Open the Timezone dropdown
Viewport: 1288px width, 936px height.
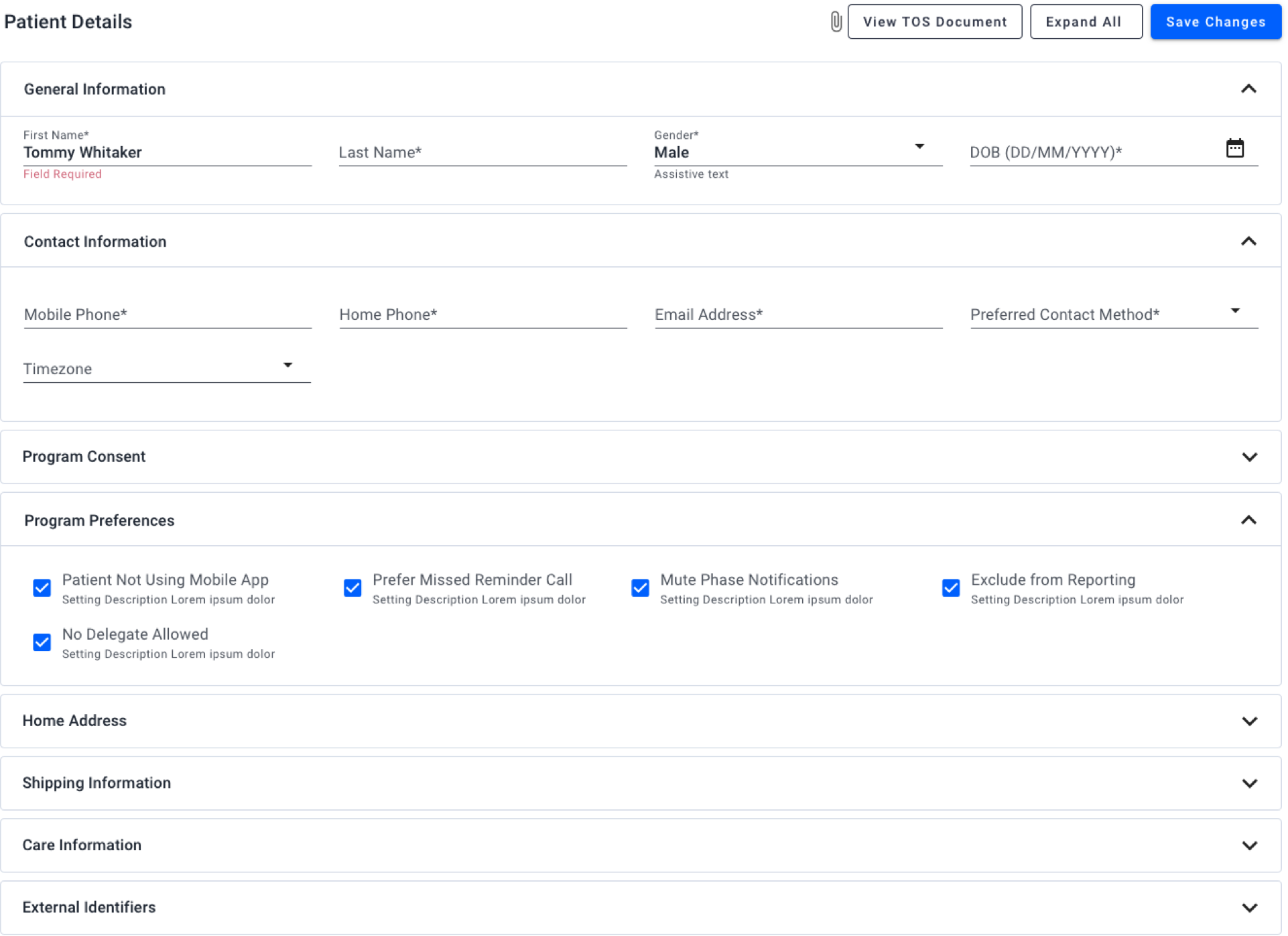(287, 365)
